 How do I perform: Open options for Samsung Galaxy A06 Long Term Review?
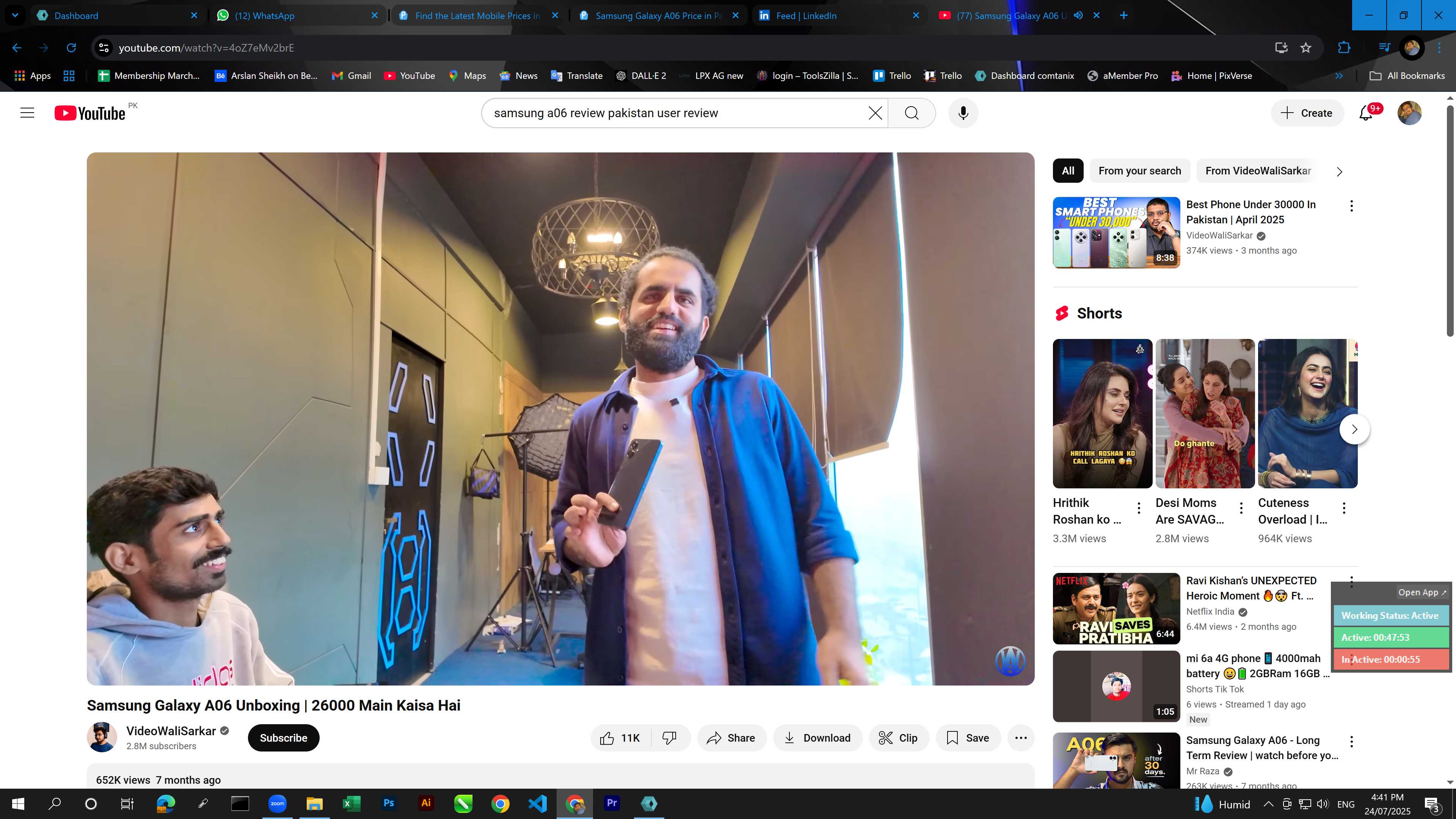[x=1351, y=742]
